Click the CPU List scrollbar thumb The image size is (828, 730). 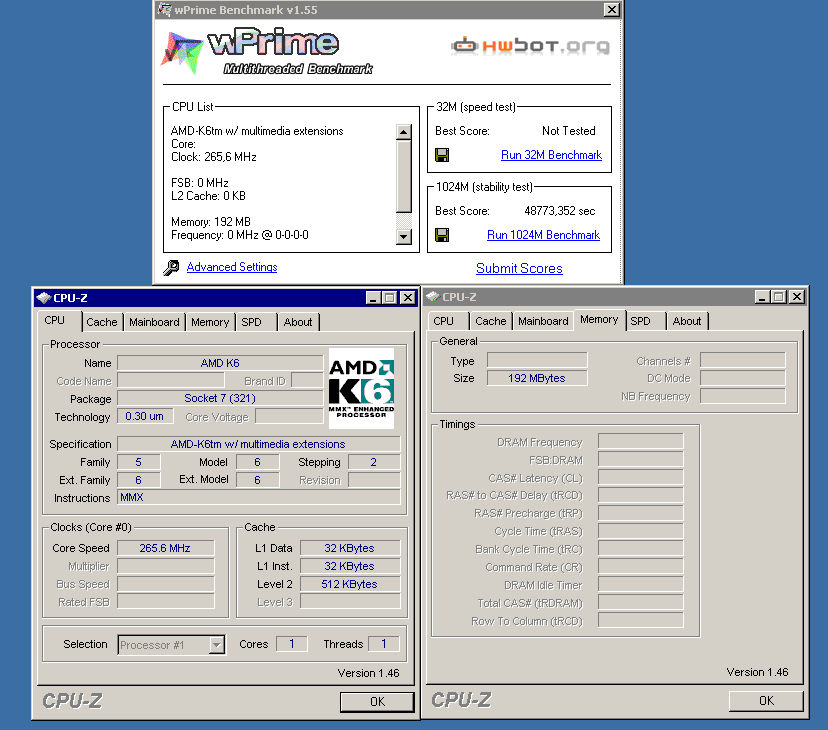(x=404, y=176)
